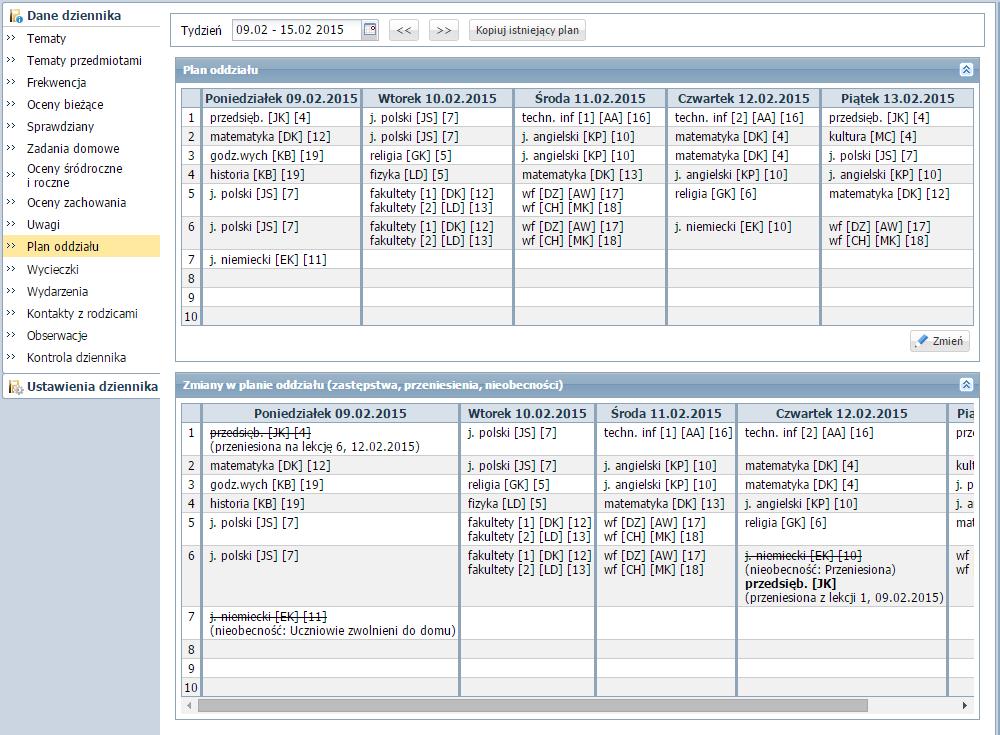The height and width of the screenshot is (735, 1000).
Task: Click '(przeniesiona z lekcji 1, 09.02.2015)' note
Action: tap(844, 598)
